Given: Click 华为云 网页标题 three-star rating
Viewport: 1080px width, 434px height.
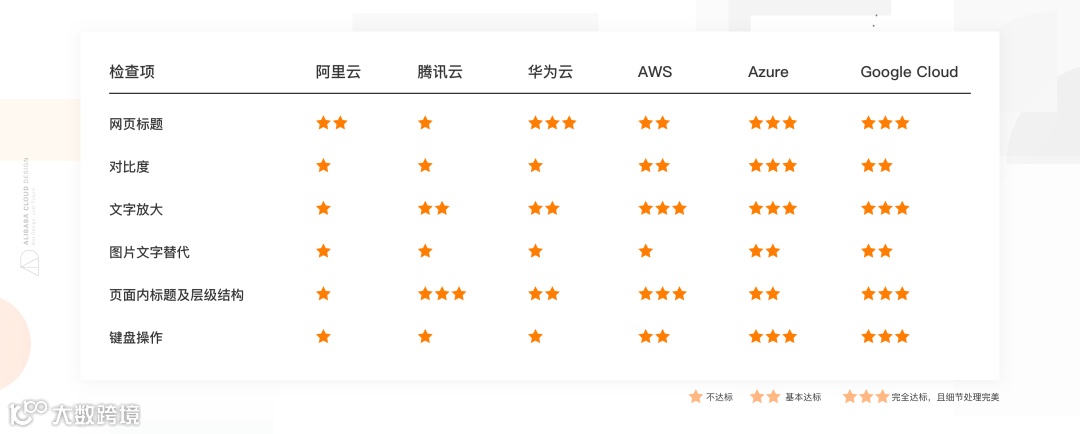Looking at the screenshot, I should coord(552,123).
